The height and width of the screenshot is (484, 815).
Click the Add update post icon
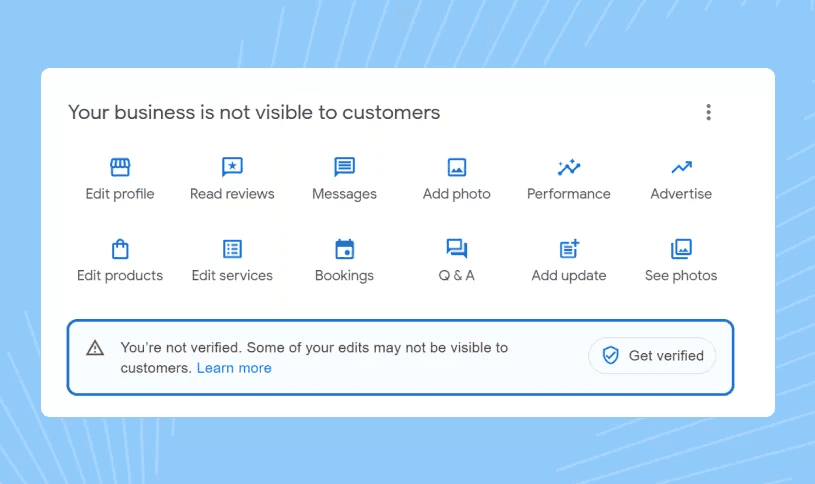[569, 249]
